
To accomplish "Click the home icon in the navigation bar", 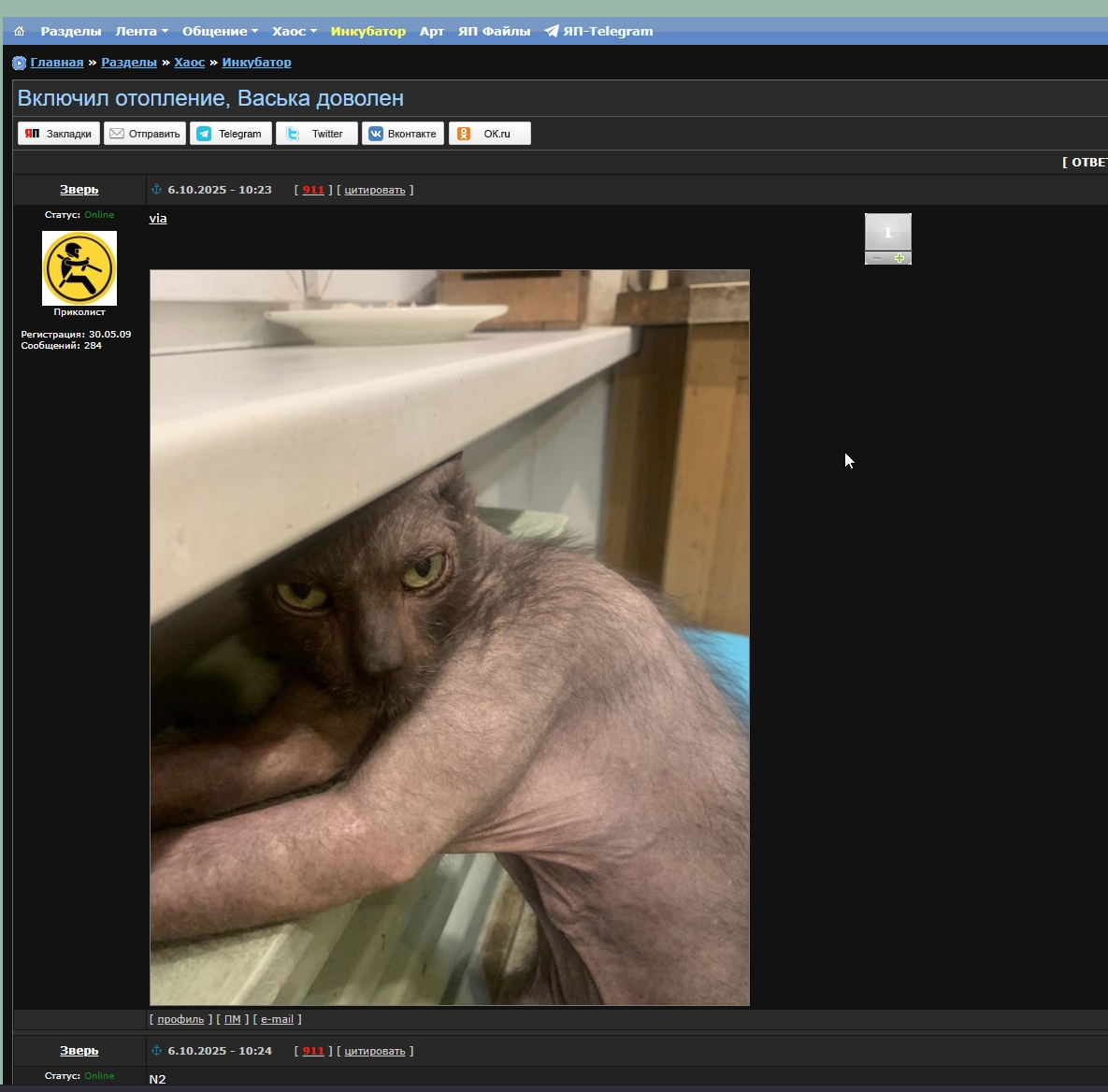I will coord(19,32).
